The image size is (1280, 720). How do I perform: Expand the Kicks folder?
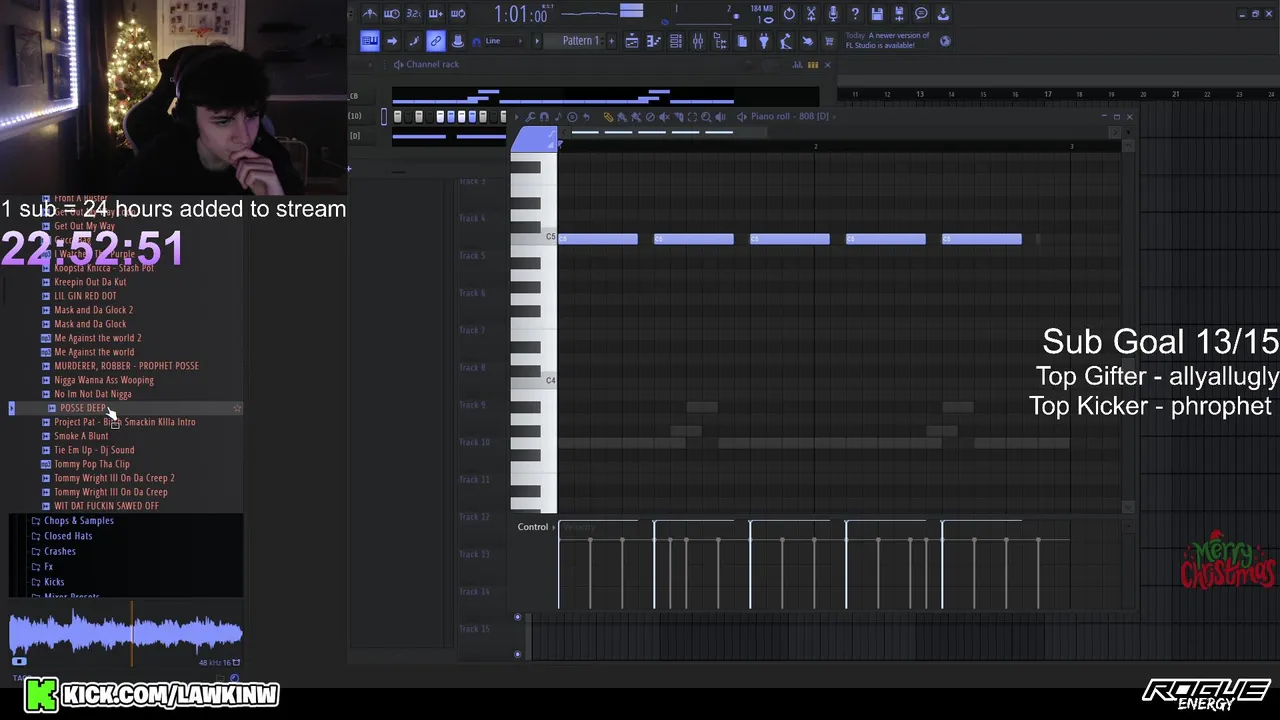pyautogui.click(x=54, y=582)
